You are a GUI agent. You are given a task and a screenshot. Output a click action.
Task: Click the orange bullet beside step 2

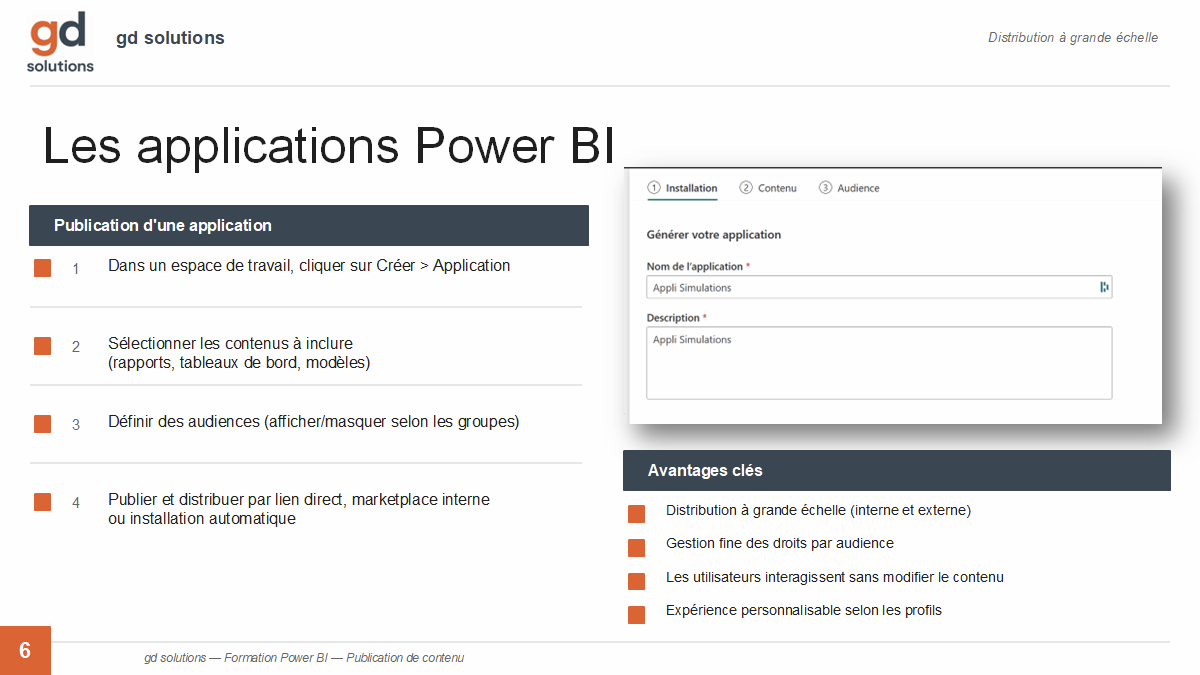pos(42,346)
